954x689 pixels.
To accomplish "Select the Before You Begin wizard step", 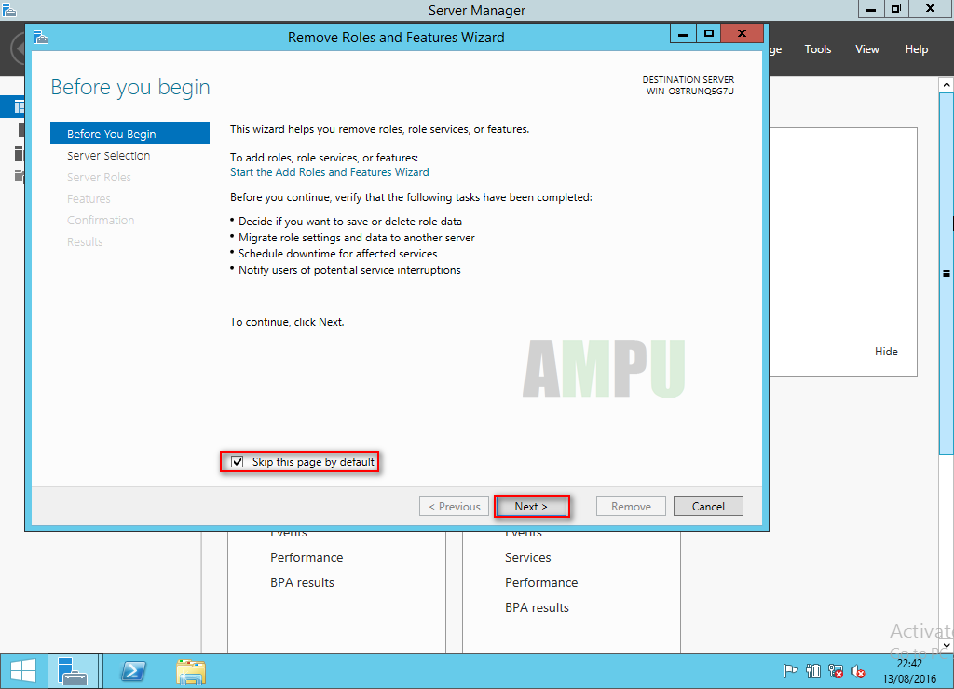I will click(110, 132).
